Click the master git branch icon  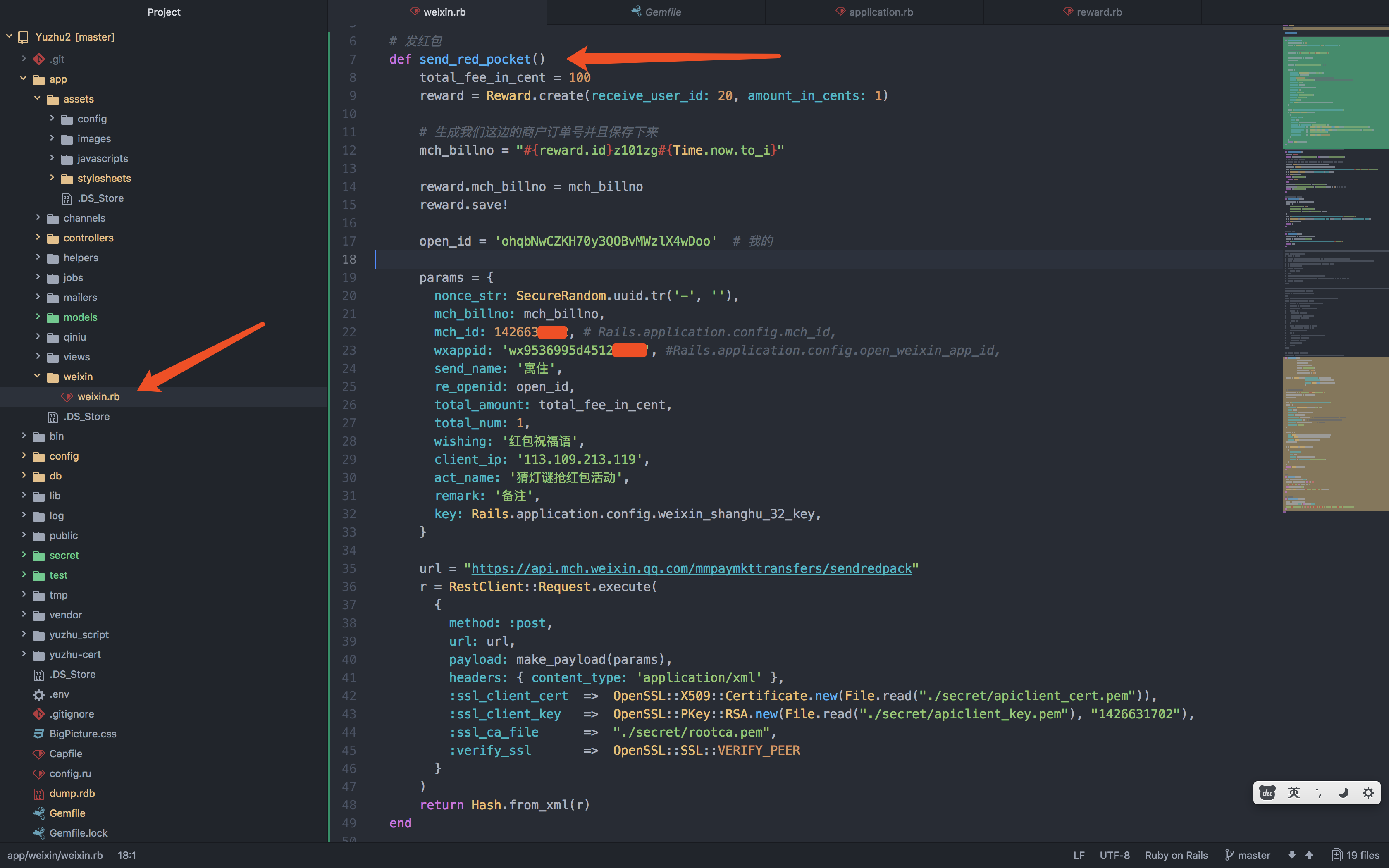[x=1229, y=855]
